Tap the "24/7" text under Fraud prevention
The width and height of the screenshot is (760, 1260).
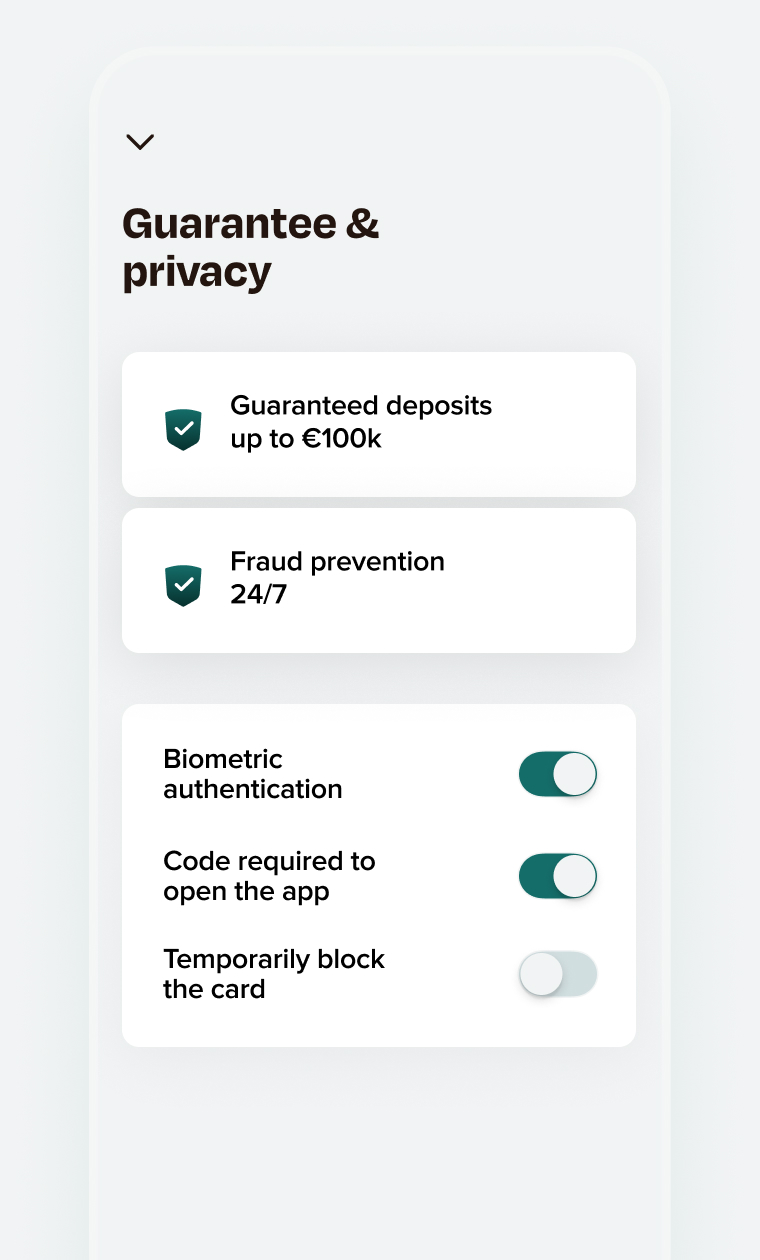(258, 595)
